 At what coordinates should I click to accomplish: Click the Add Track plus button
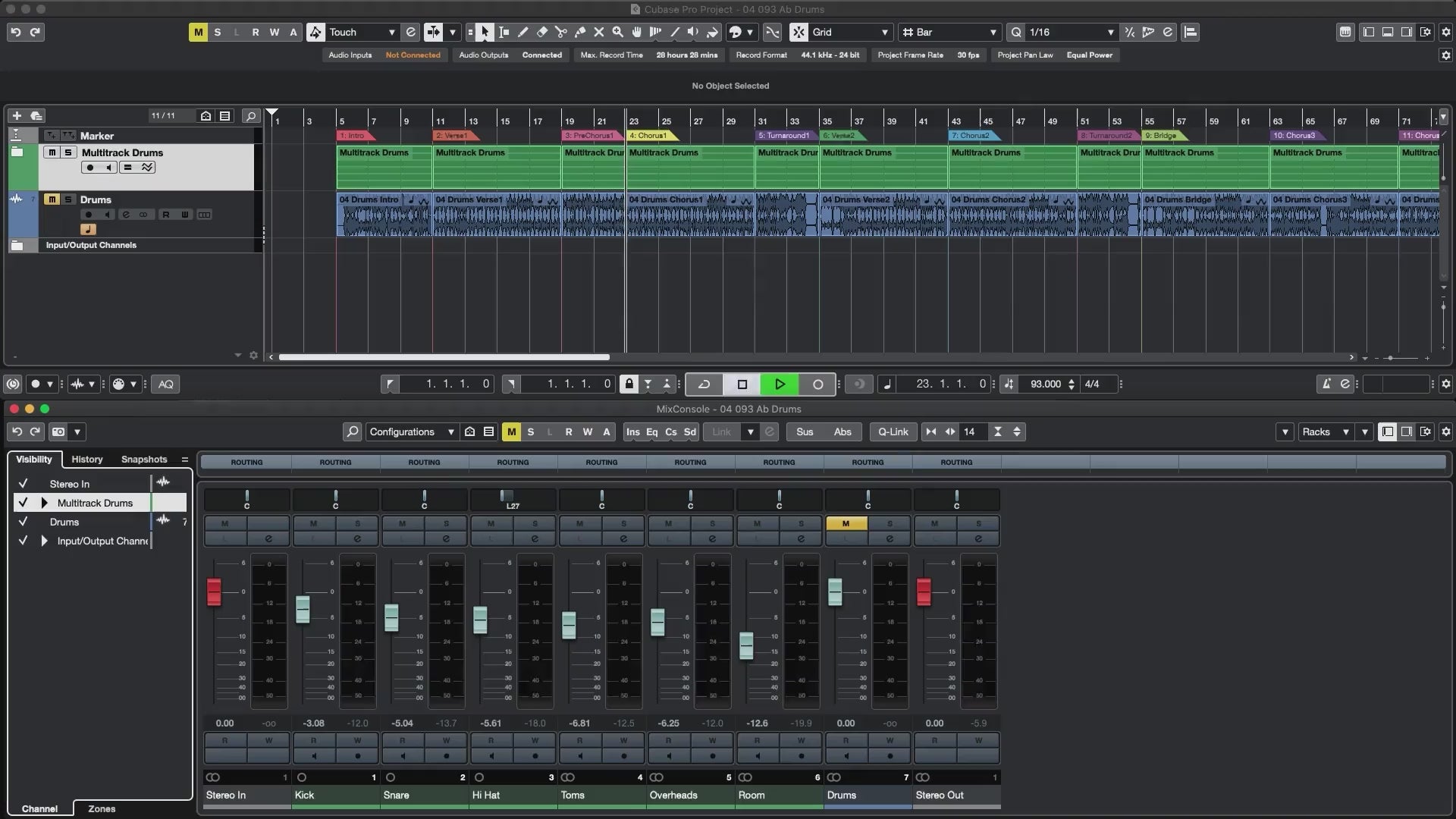(17, 115)
